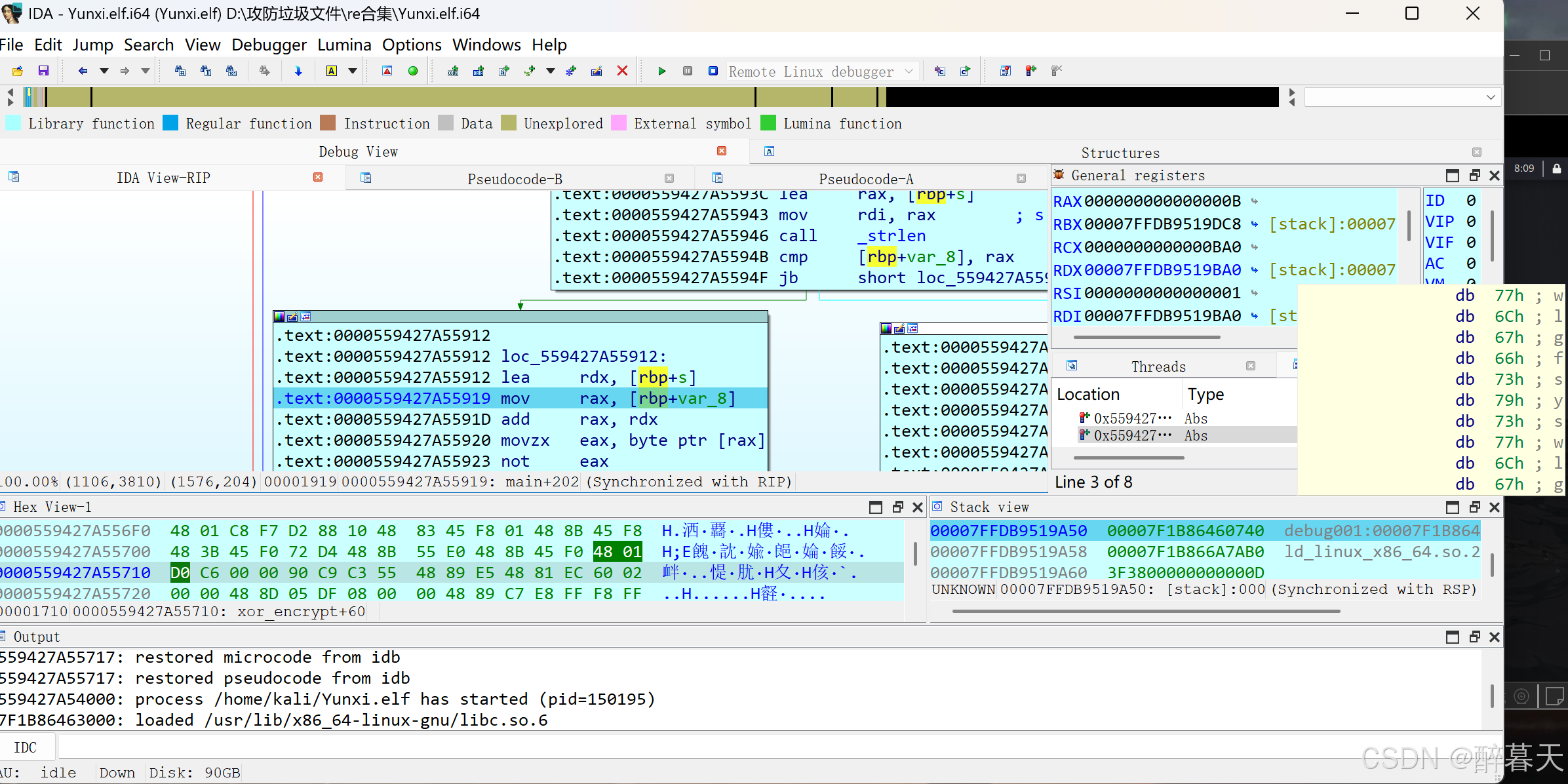Click the blue Terminate process stop icon

[x=713, y=71]
